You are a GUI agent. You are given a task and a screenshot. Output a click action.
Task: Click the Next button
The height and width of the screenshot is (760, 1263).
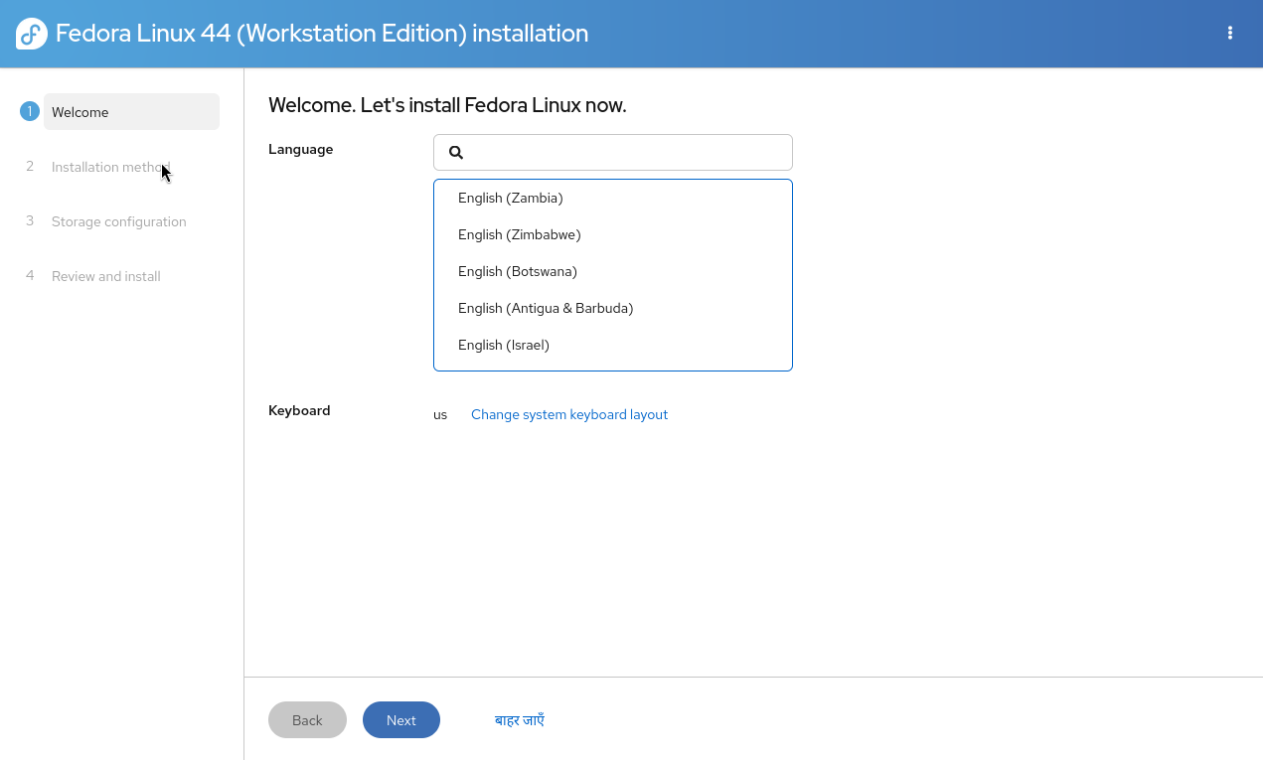click(401, 720)
